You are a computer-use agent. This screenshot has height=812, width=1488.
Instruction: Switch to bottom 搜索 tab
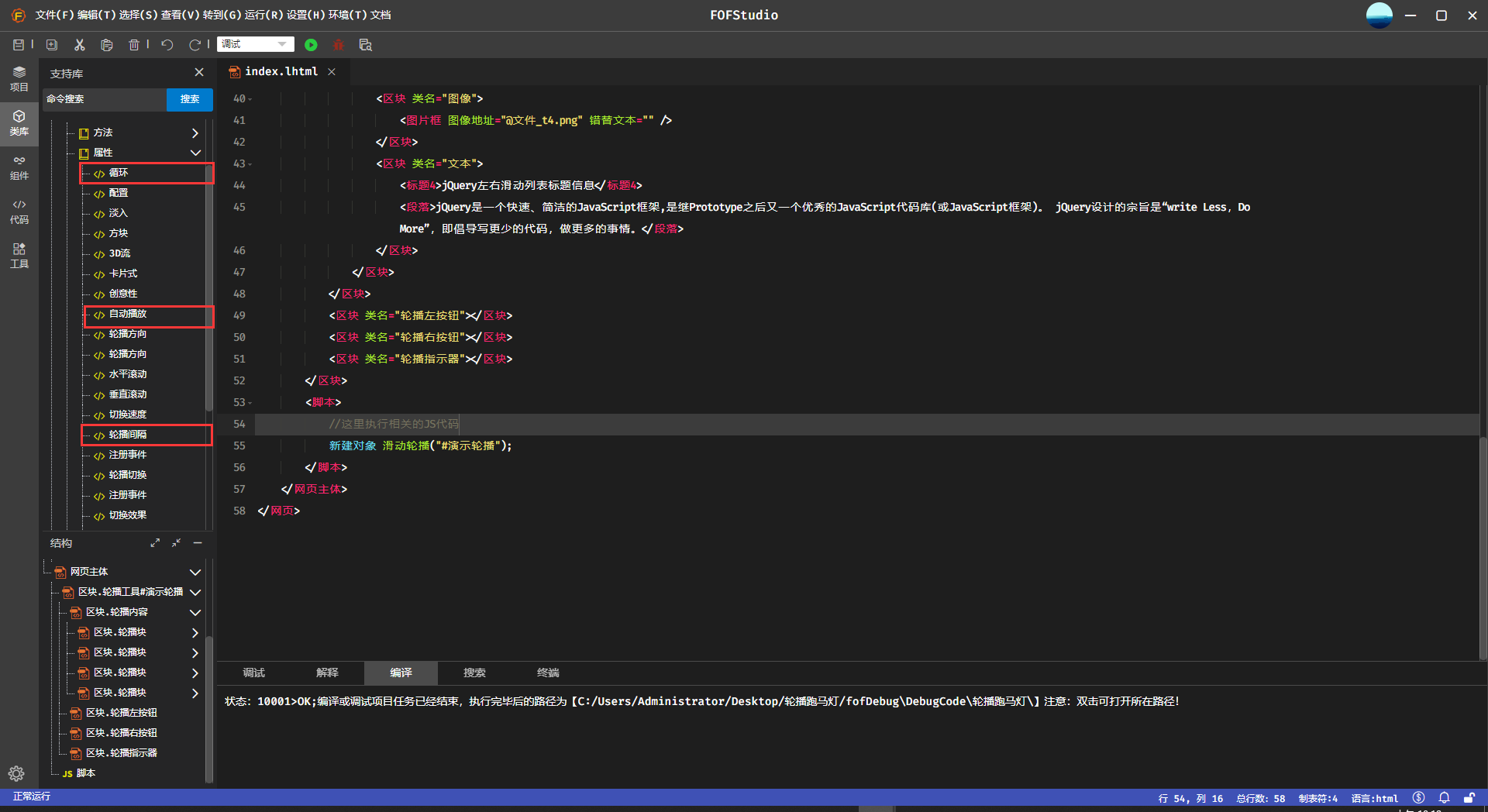tap(474, 673)
